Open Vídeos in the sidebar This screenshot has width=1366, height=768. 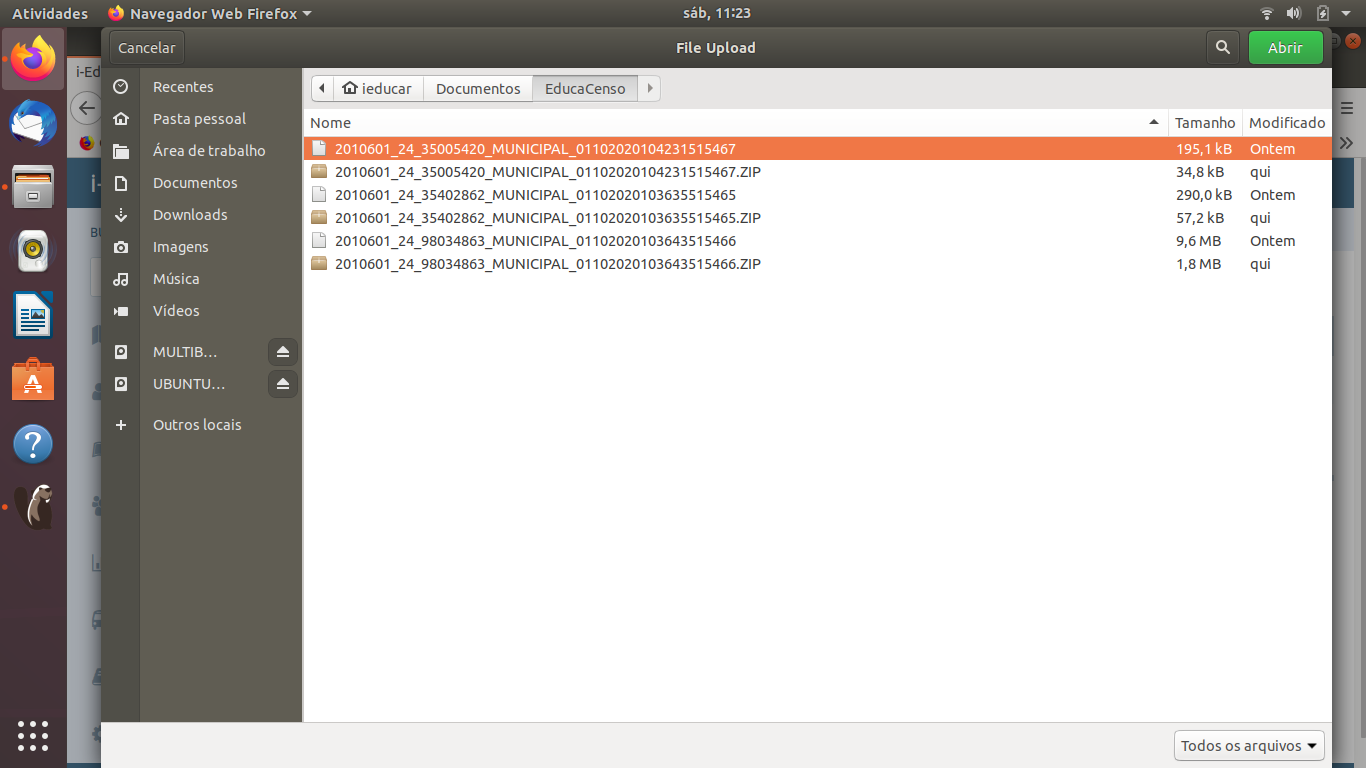pos(176,311)
